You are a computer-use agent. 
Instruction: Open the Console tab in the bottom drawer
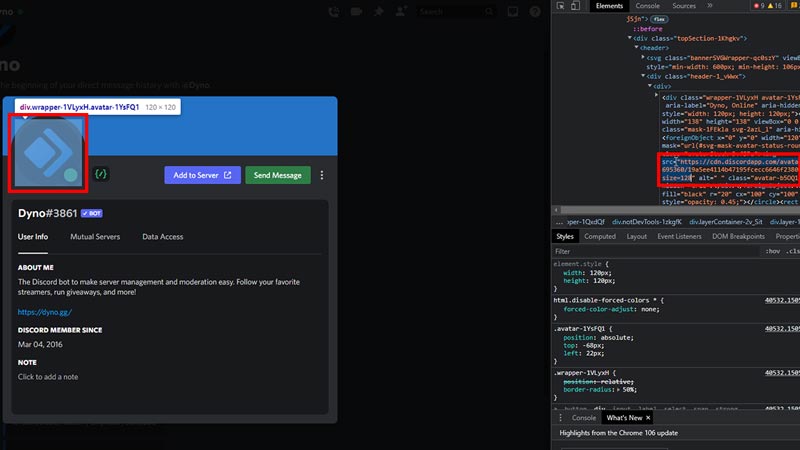[584, 417]
